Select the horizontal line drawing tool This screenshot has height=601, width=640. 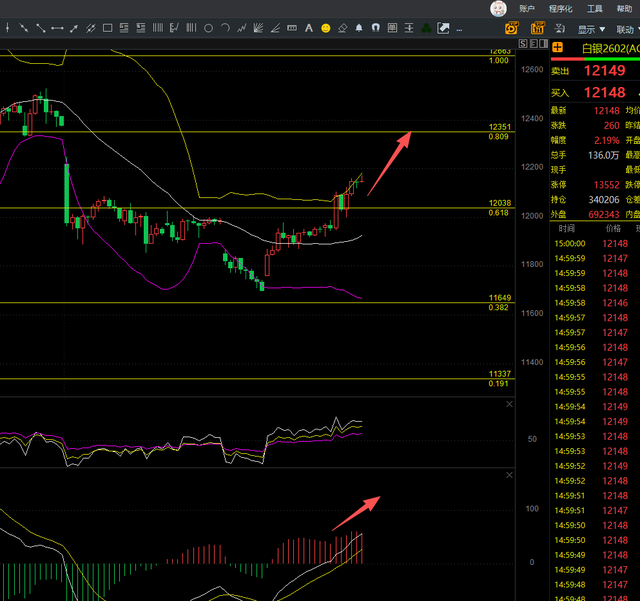point(57,28)
